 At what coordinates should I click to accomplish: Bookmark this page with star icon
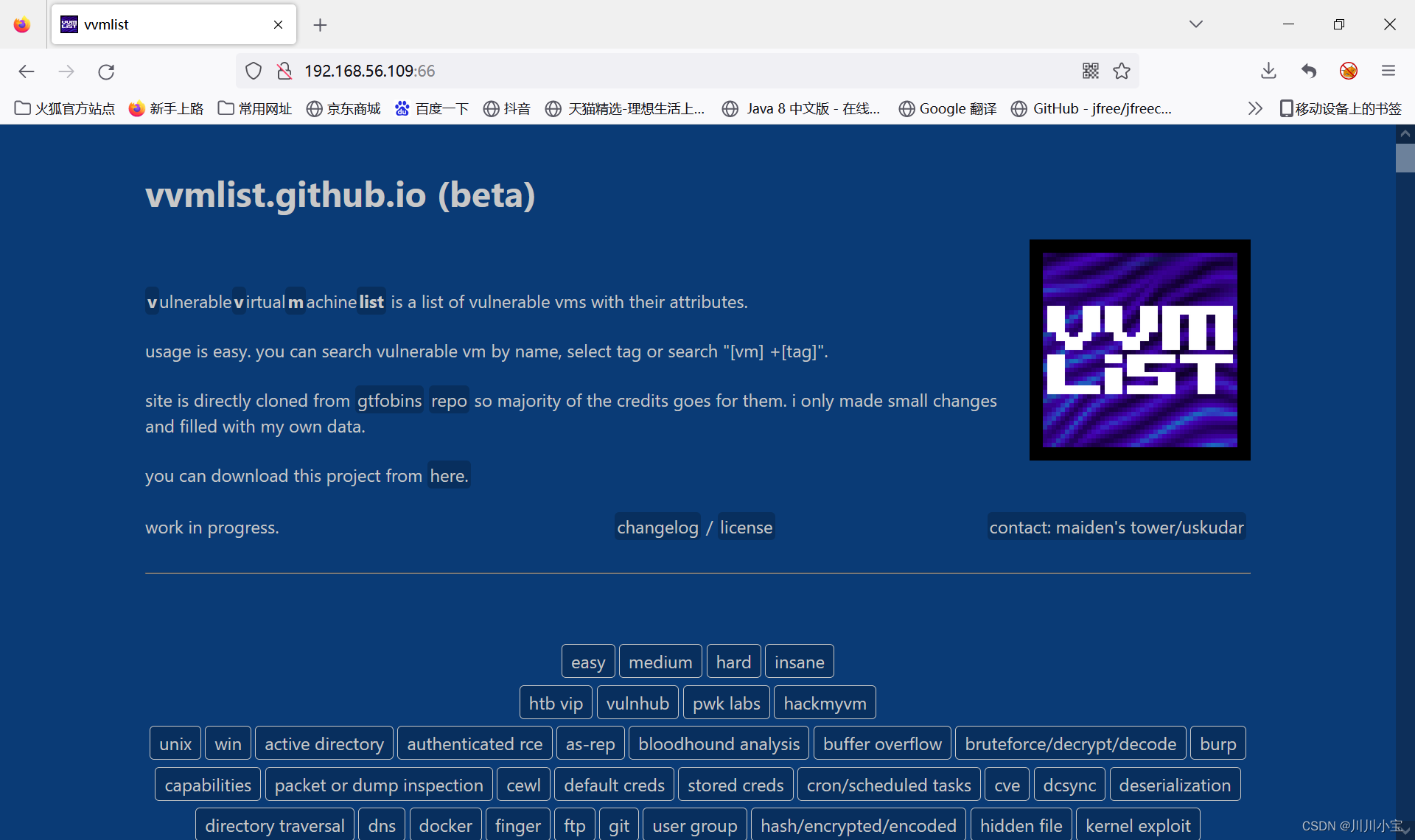point(1122,71)
